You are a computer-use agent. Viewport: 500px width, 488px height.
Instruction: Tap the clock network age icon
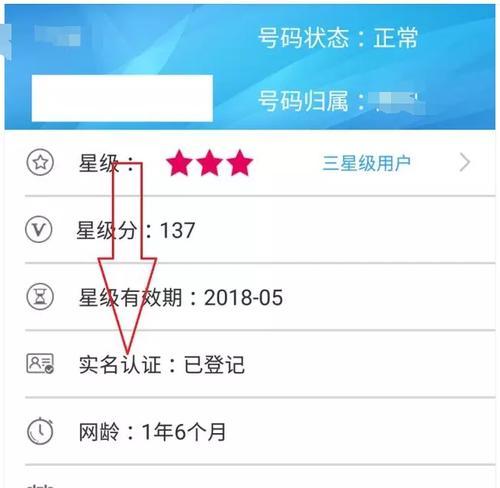[x=40, y=431]
